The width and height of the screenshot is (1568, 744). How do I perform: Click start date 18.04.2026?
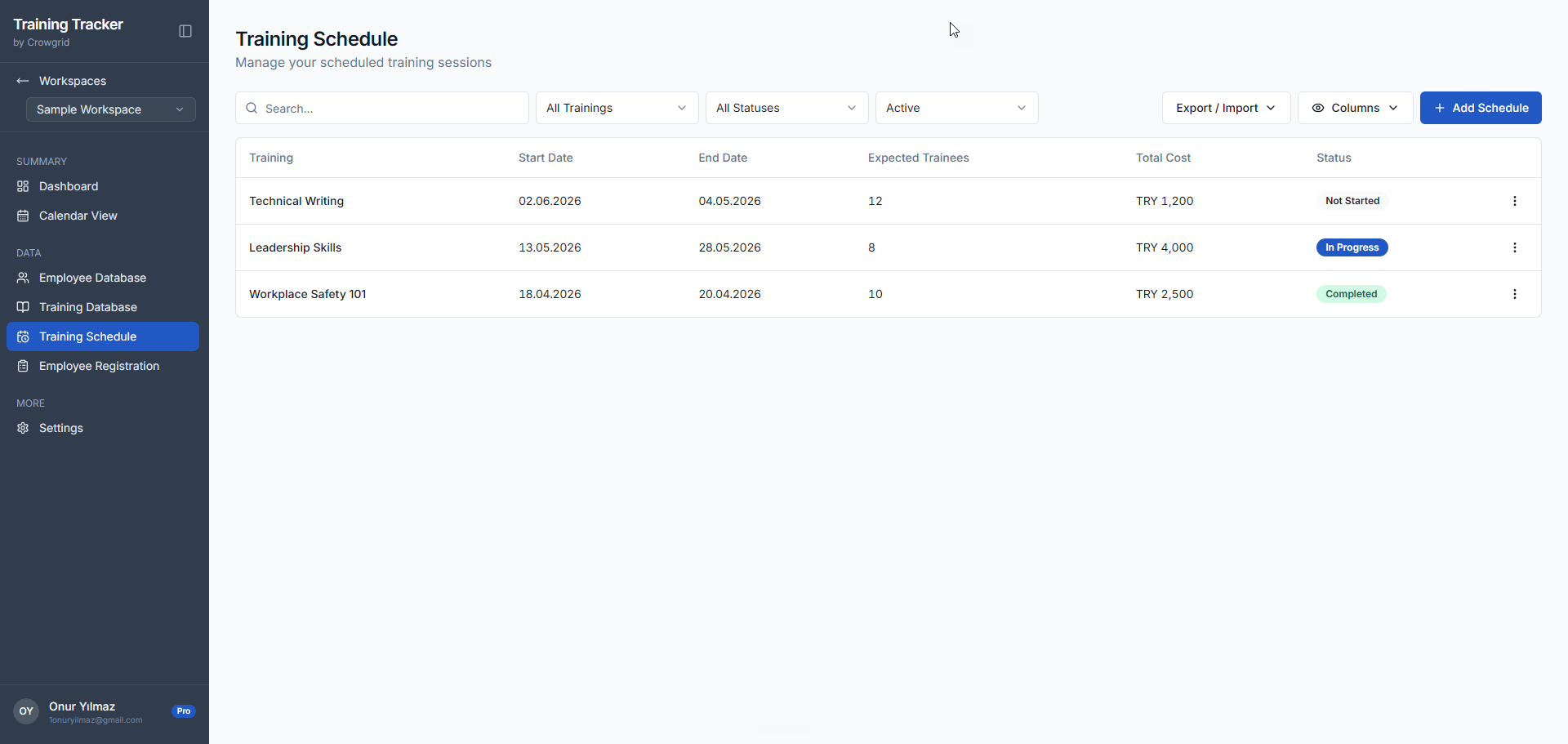pyautogui.click(x=550, y=294)
